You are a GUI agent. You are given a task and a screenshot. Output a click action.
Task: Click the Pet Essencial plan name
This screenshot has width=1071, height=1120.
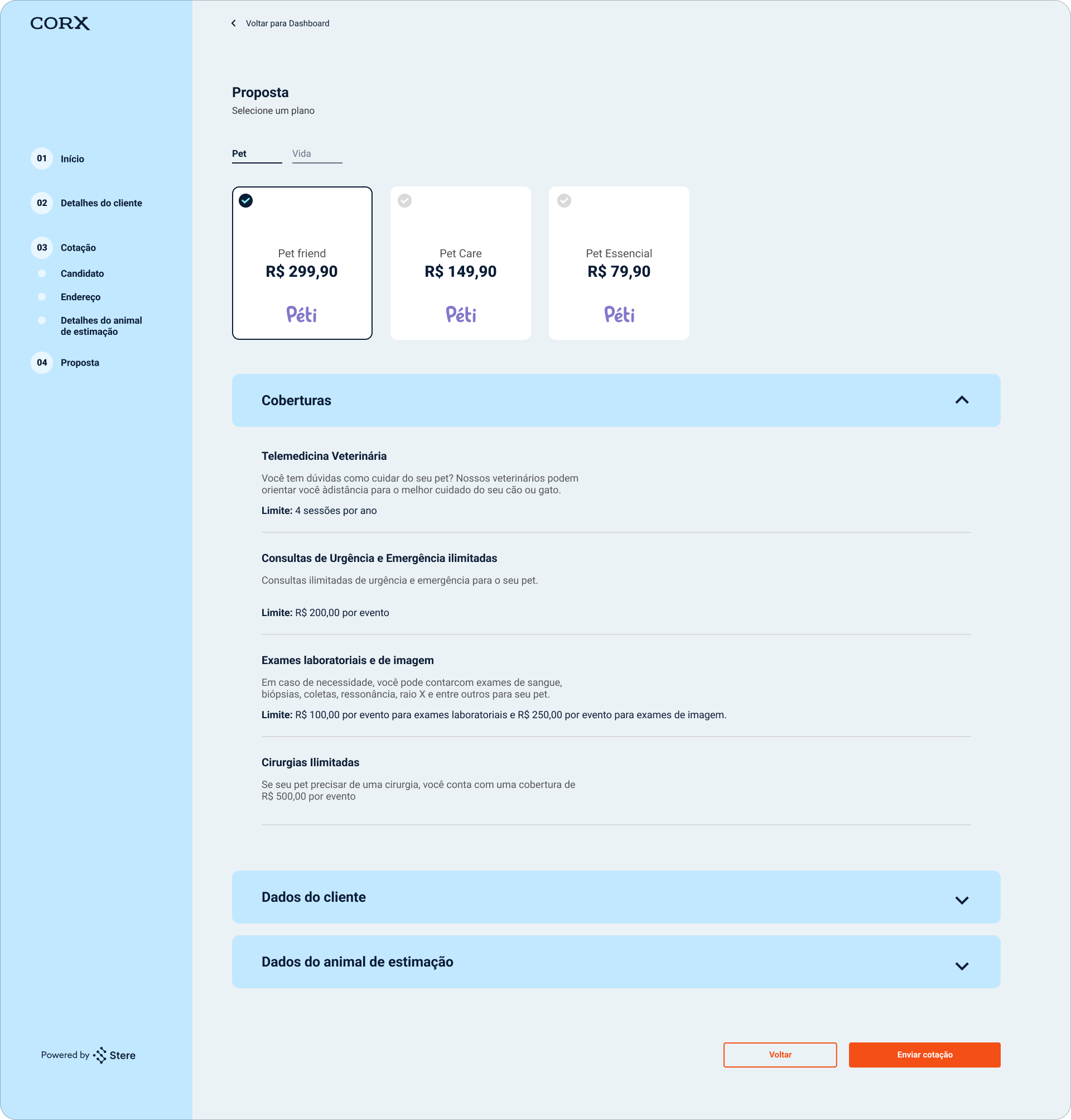pos(619,253)
